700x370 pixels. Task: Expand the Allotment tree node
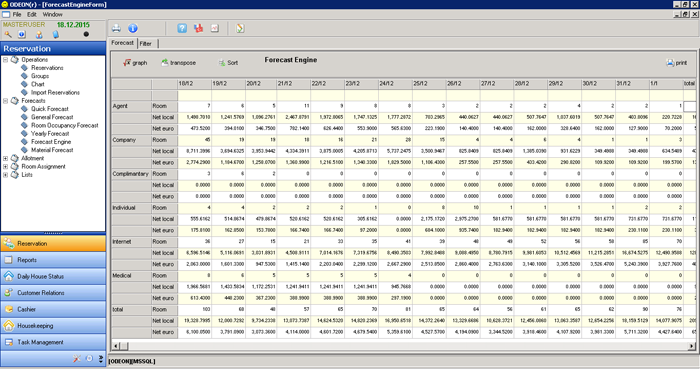coord(5,158)
